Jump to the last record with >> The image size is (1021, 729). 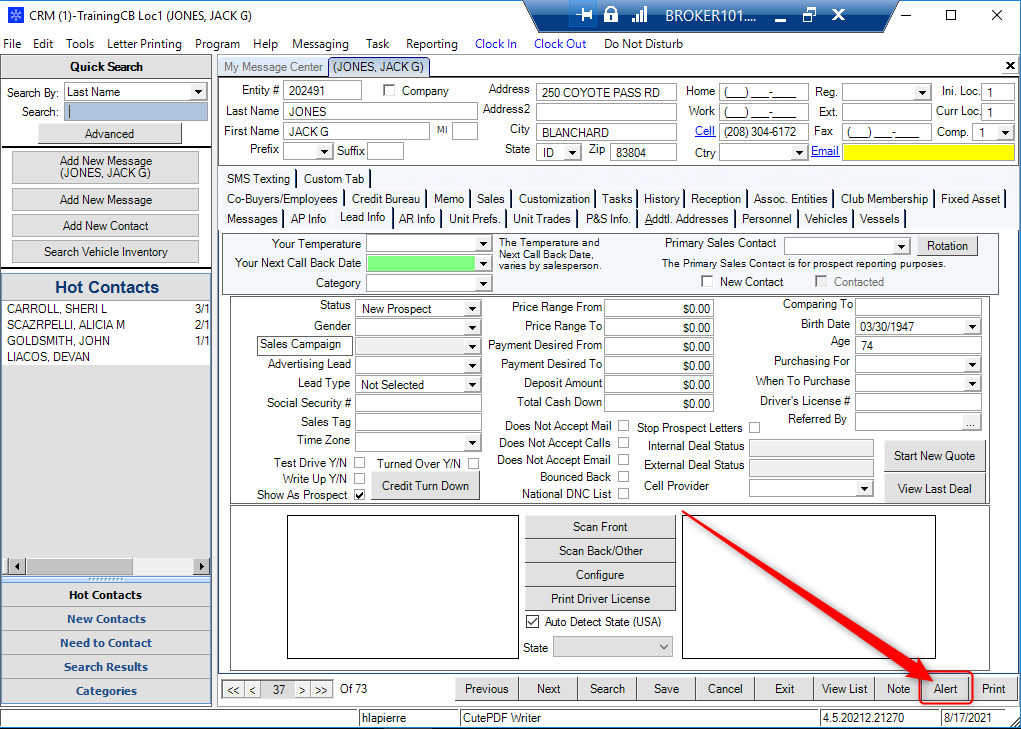tap(320, 690)
